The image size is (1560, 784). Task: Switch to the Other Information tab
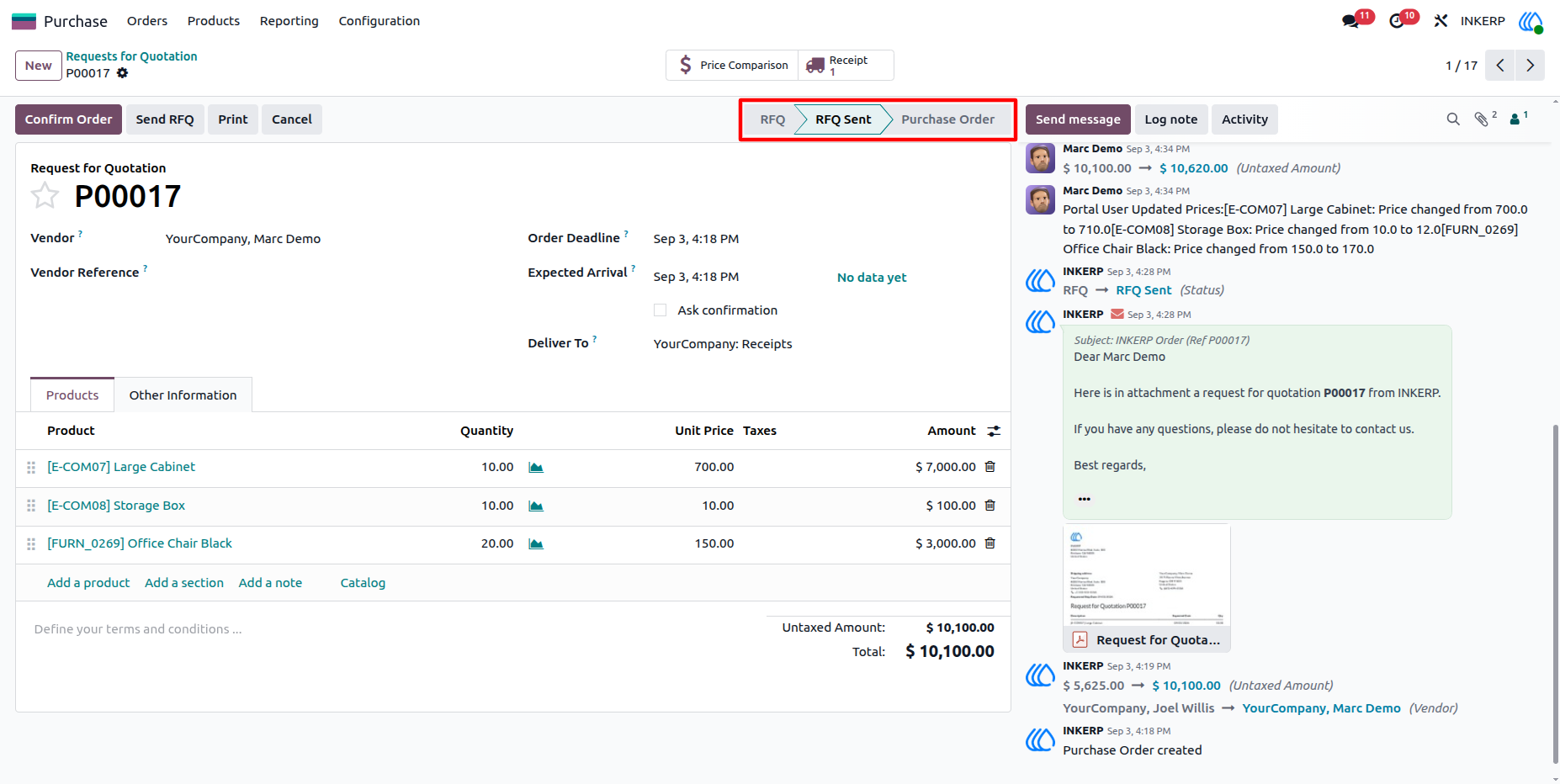(x=183, y=395)
